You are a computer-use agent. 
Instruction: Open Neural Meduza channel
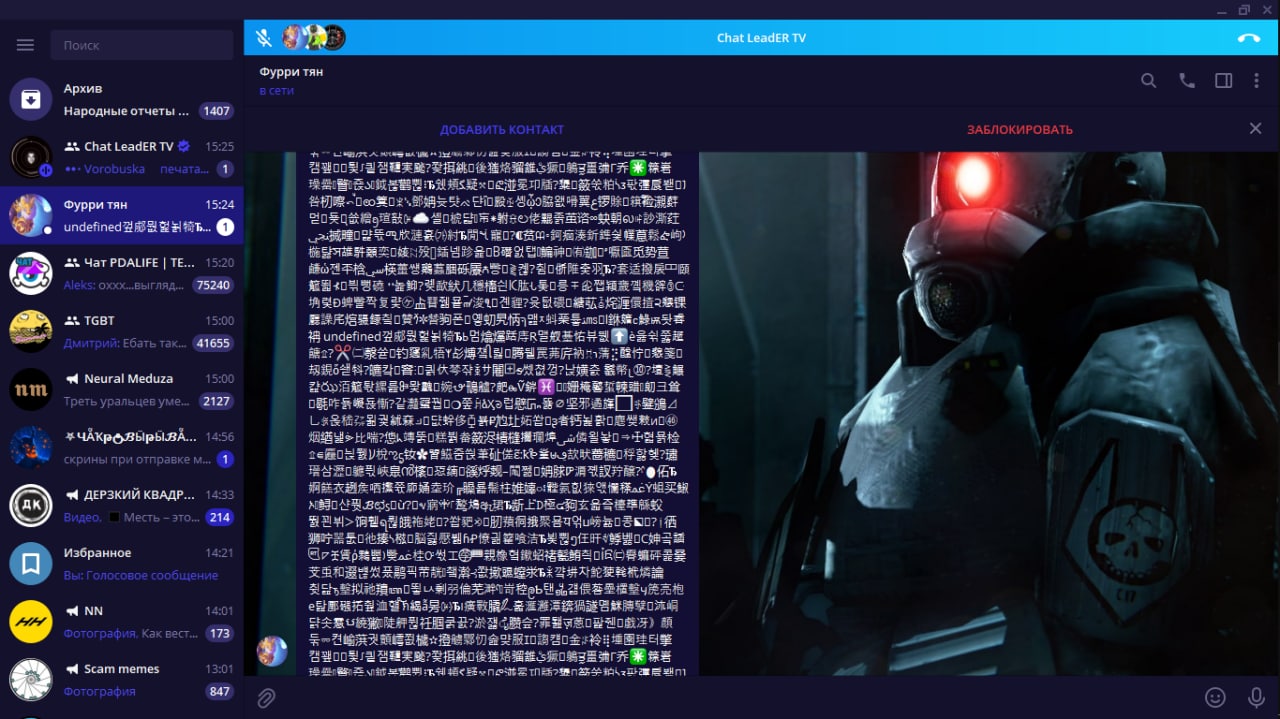[x=121, y=389]
